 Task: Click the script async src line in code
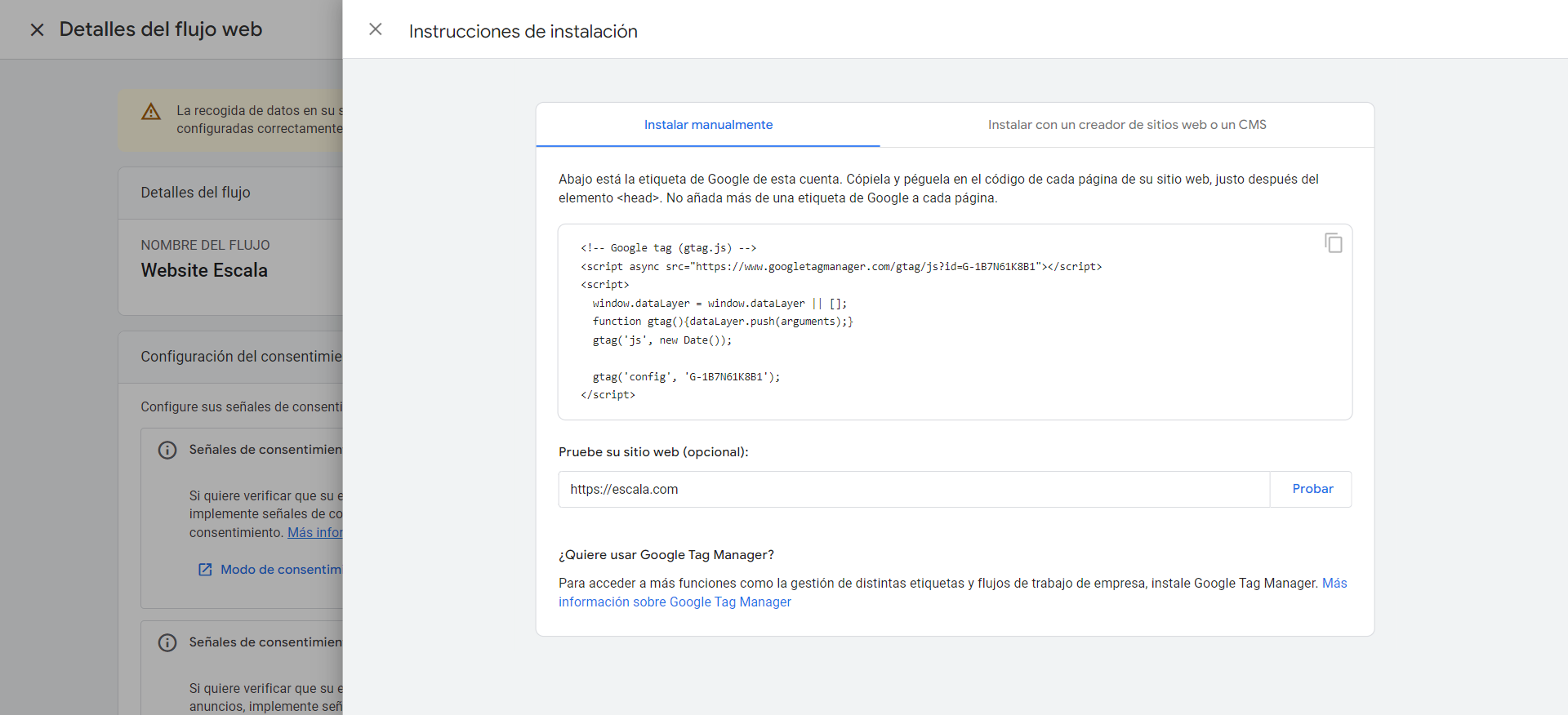click(841, 266)
